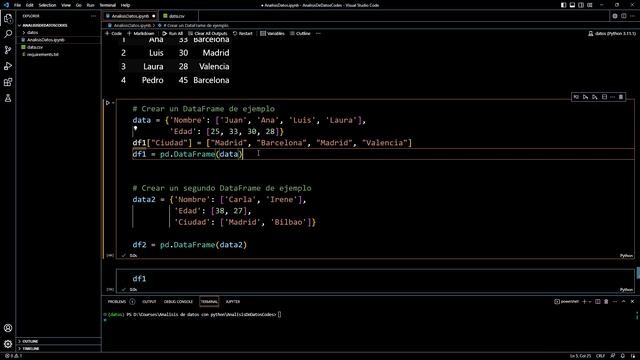
Task: Open the Terminal menu
Action: click(108, 5)
